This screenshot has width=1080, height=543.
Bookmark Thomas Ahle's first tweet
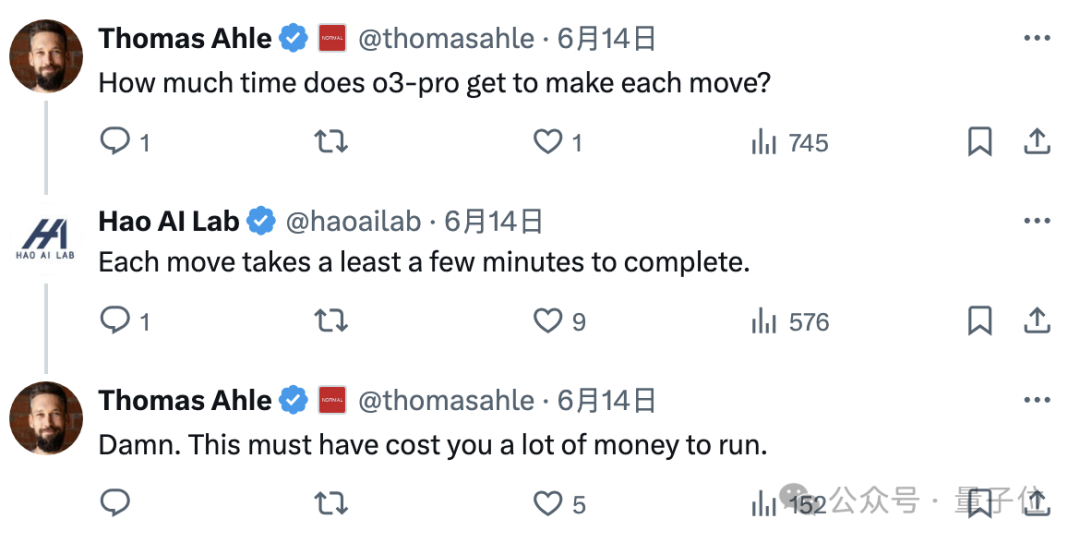980,143
